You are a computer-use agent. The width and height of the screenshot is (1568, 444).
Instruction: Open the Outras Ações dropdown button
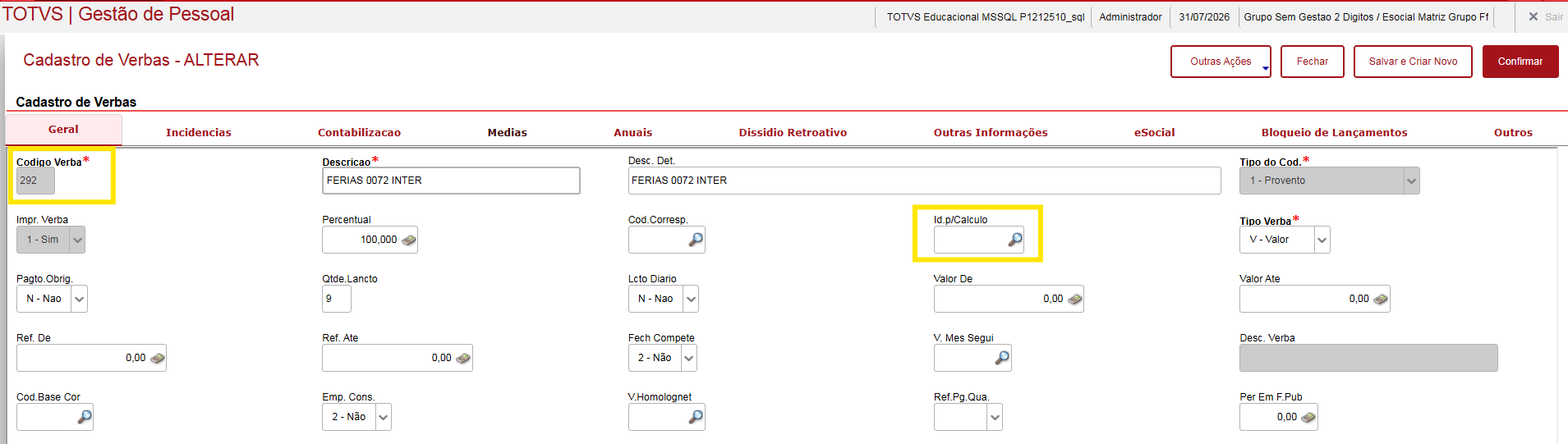tap(1221, 62)
